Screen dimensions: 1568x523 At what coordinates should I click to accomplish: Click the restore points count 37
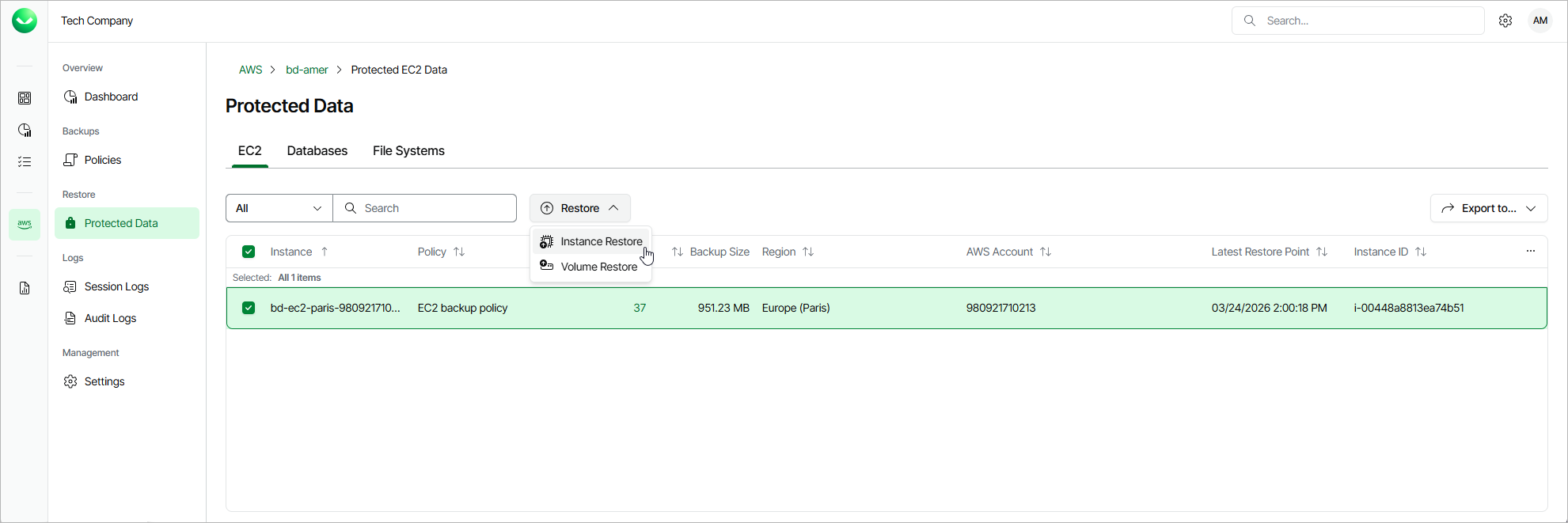pyautogui.click(x=640, y=308)
